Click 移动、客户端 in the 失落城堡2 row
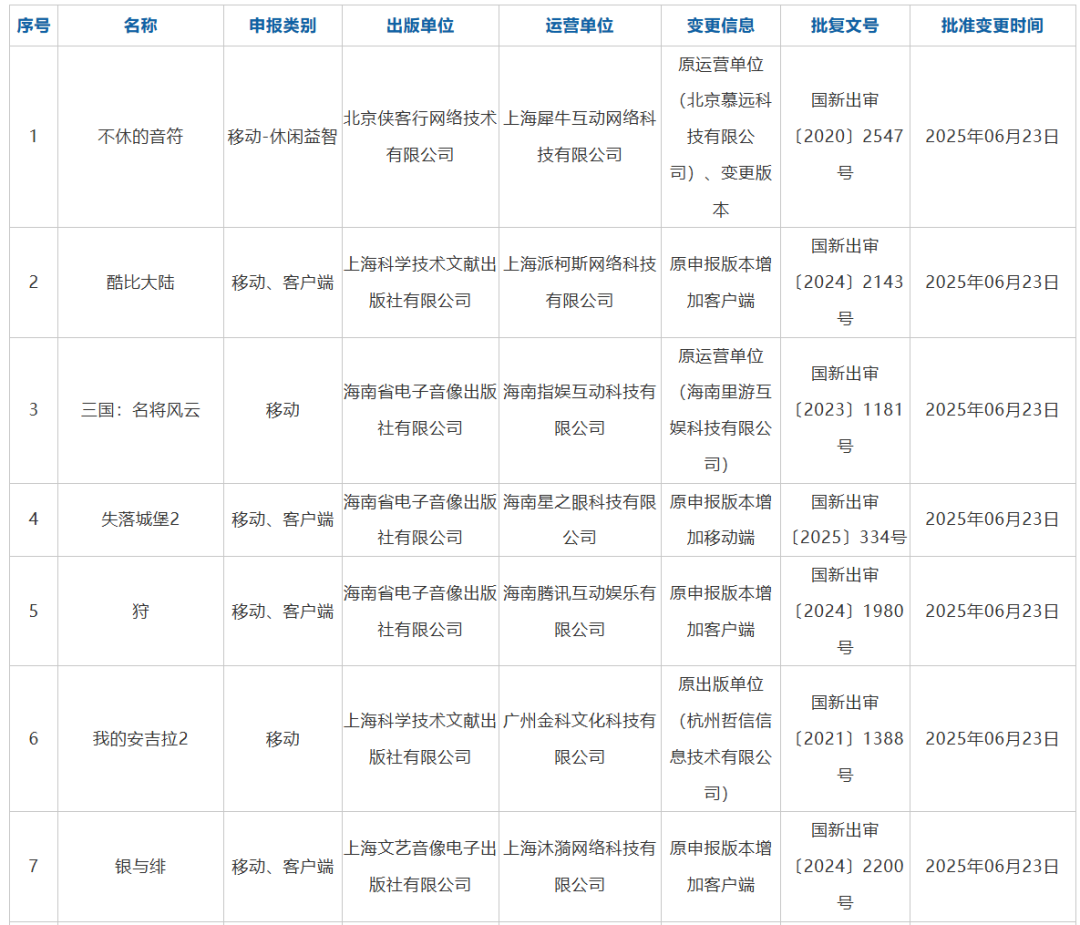The width and height of the screenshot is (1080, 925). 282,519
